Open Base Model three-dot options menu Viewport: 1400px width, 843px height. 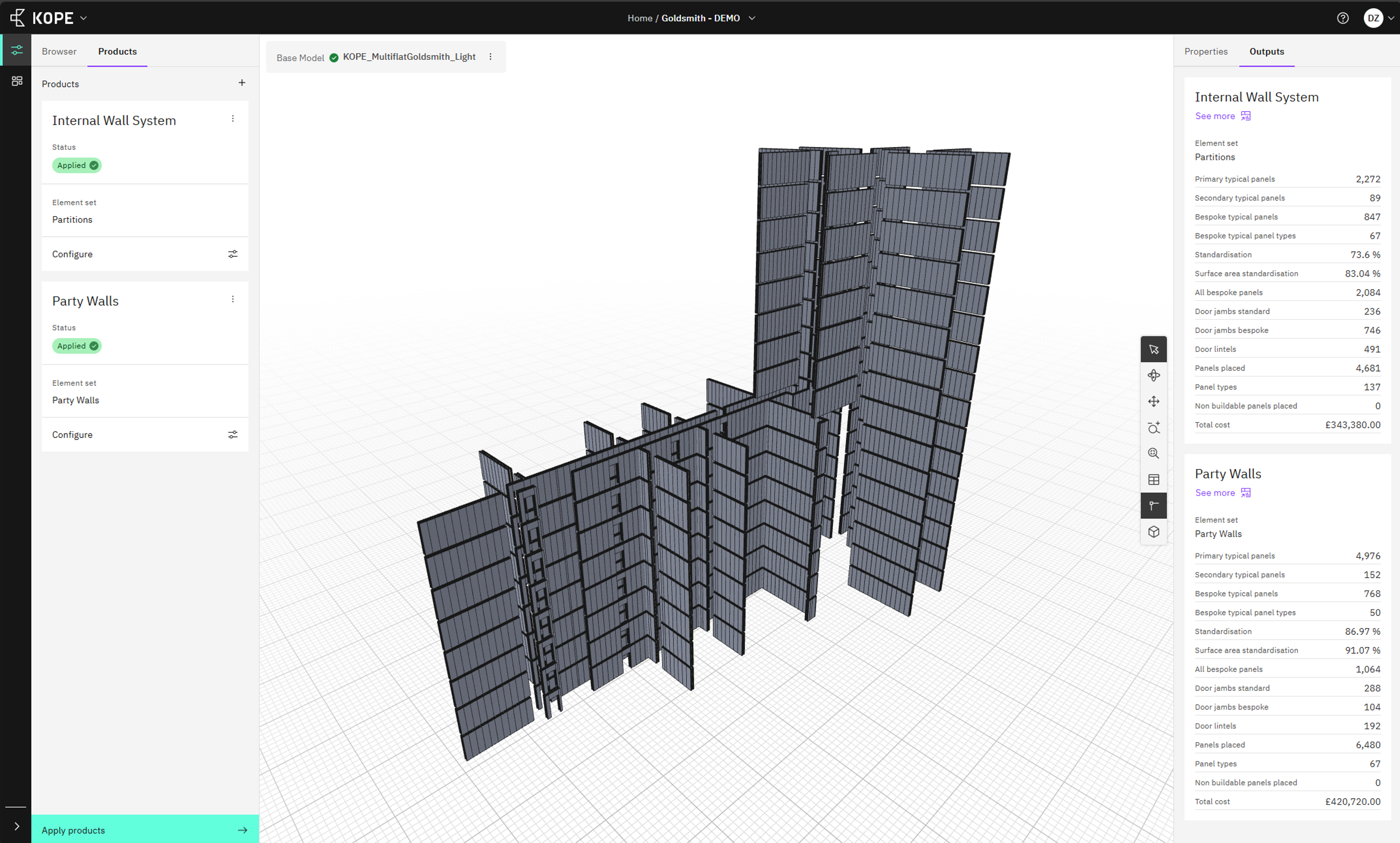click(490, 57)
